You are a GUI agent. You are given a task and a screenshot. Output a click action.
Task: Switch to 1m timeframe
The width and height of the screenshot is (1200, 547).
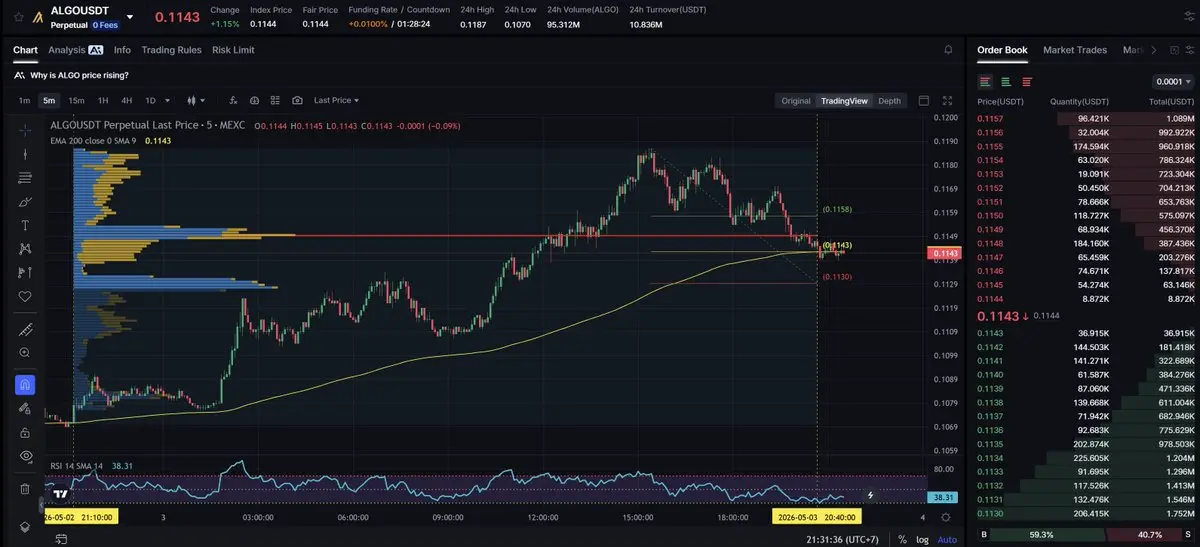[x=24, y=100]
